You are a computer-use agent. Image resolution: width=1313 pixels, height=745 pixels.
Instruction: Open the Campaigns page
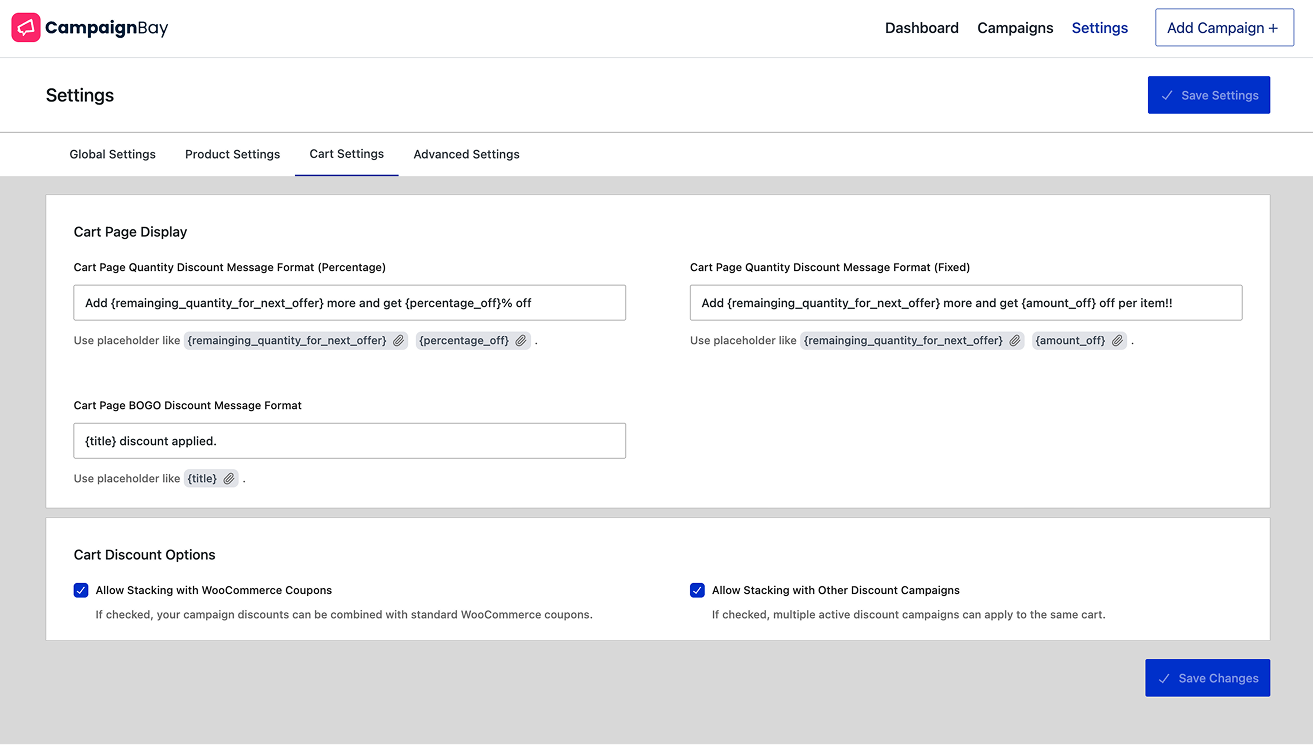[x=1015, y=28]
